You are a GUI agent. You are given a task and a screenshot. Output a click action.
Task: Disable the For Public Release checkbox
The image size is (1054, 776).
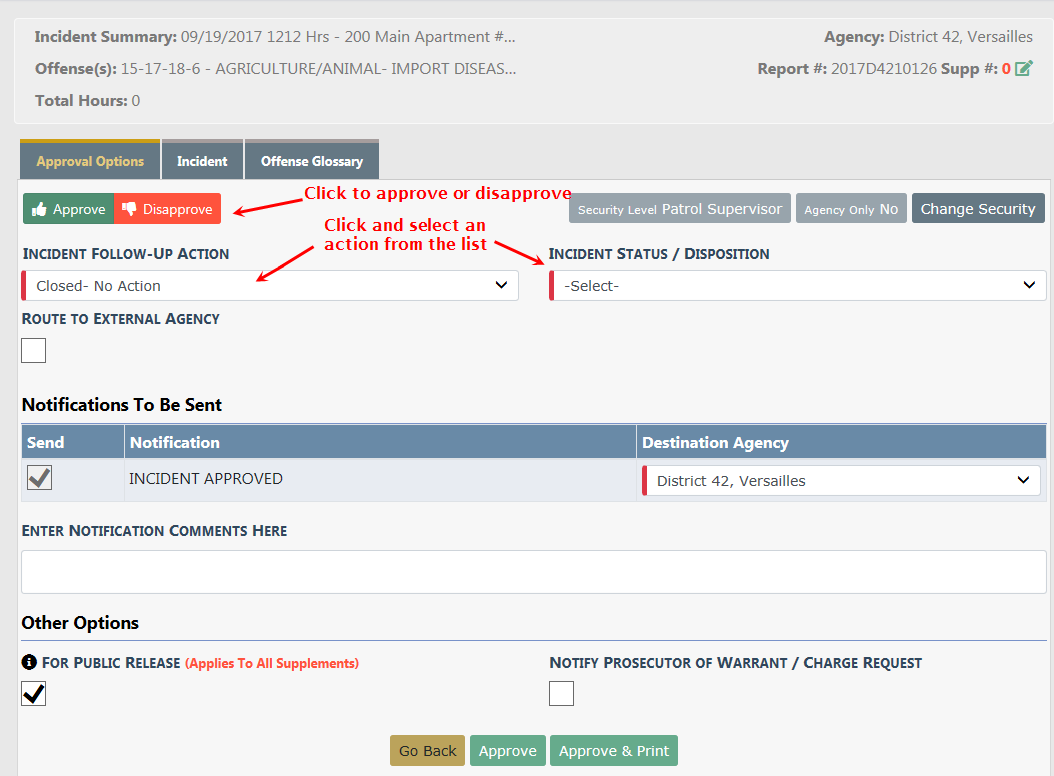[34, 693]
